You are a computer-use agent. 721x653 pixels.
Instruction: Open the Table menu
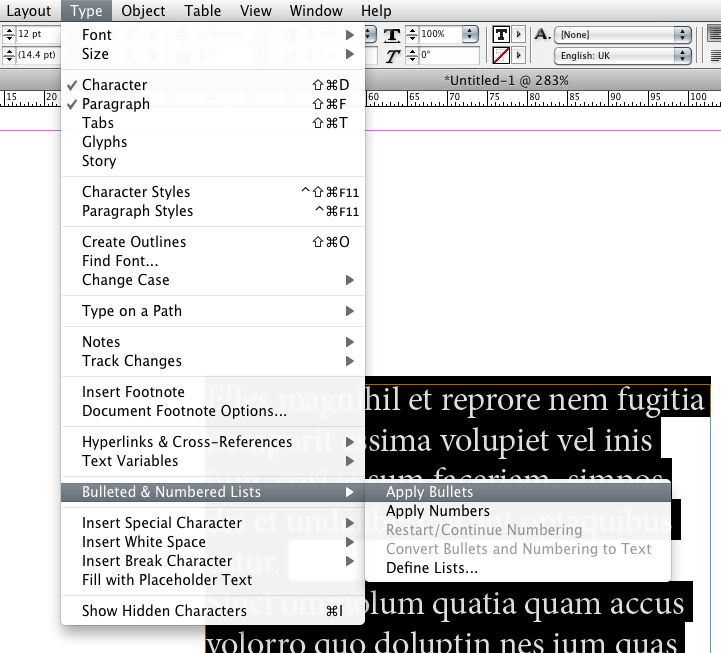pyautogui.click(x=202, y=11)
